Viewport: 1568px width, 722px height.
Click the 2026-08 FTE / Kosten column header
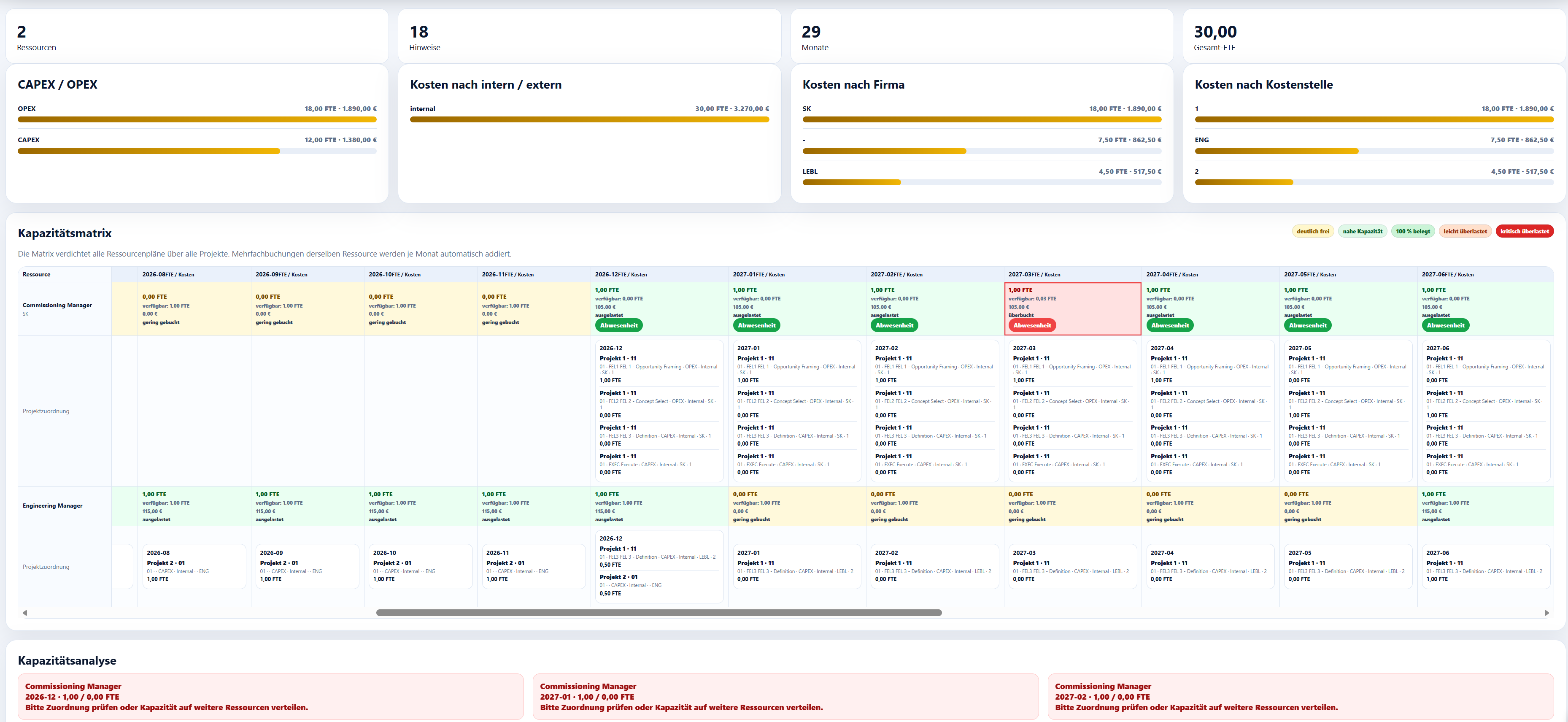pyautogui.click(x=194, y=275)
